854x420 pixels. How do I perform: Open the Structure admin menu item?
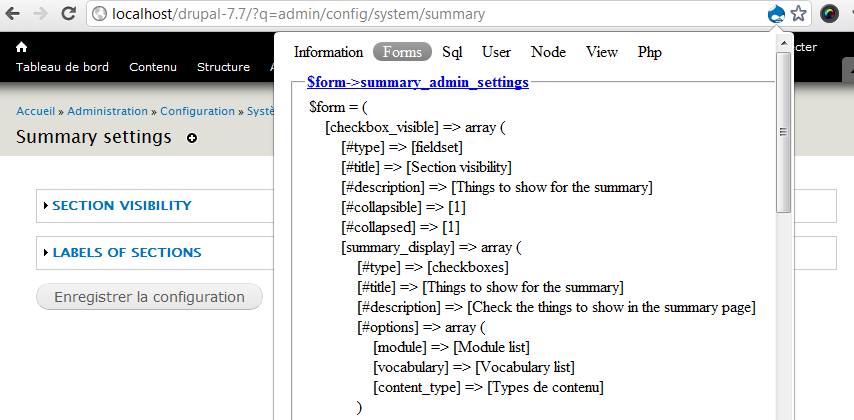(x=223, y=67)
